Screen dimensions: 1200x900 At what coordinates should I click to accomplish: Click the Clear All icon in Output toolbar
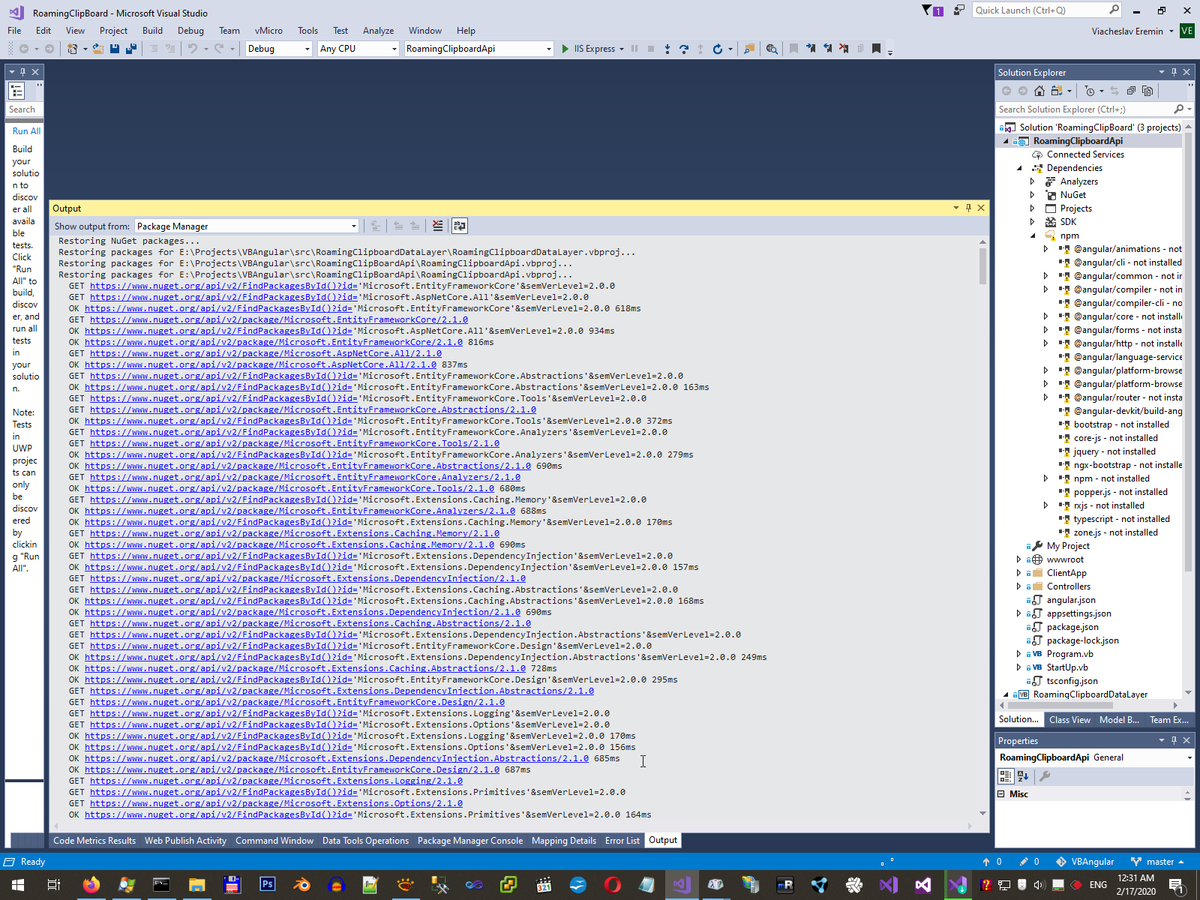[x=437, y=226]
